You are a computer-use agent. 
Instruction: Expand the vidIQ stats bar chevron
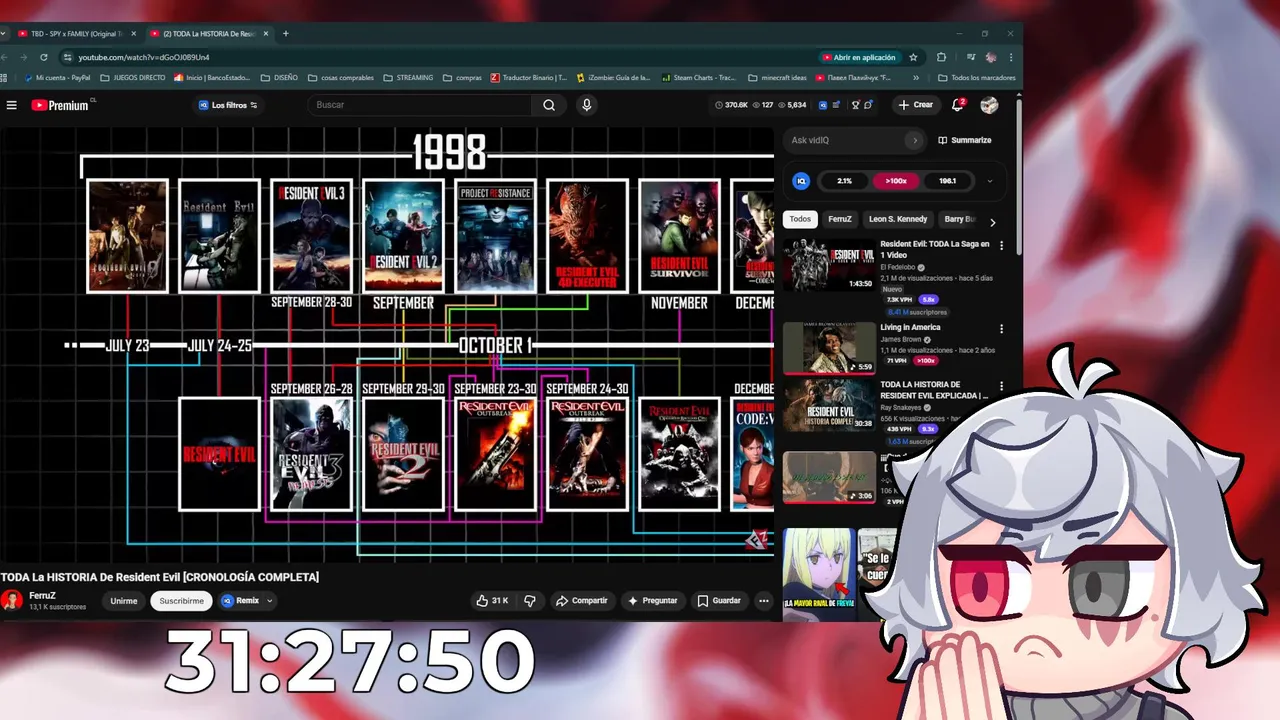[x=990, y=181]
